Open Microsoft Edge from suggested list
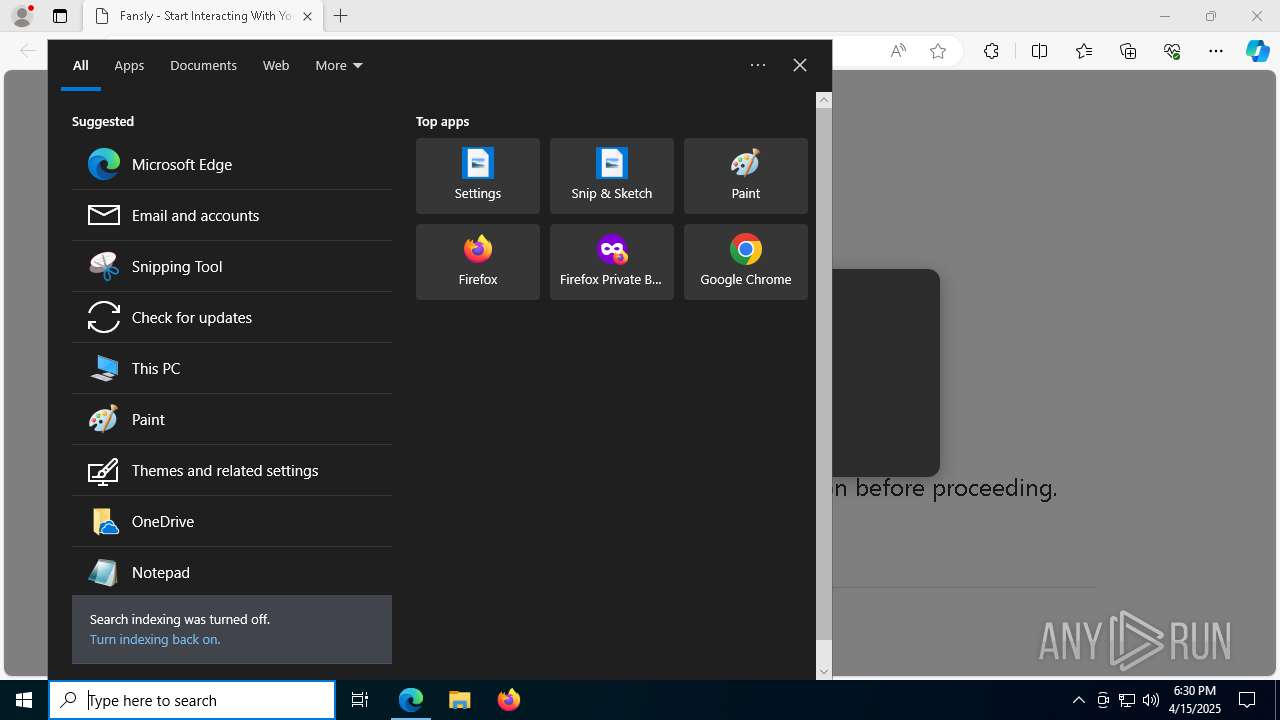Screen dimensions: 1280x720 coord(231,164)
